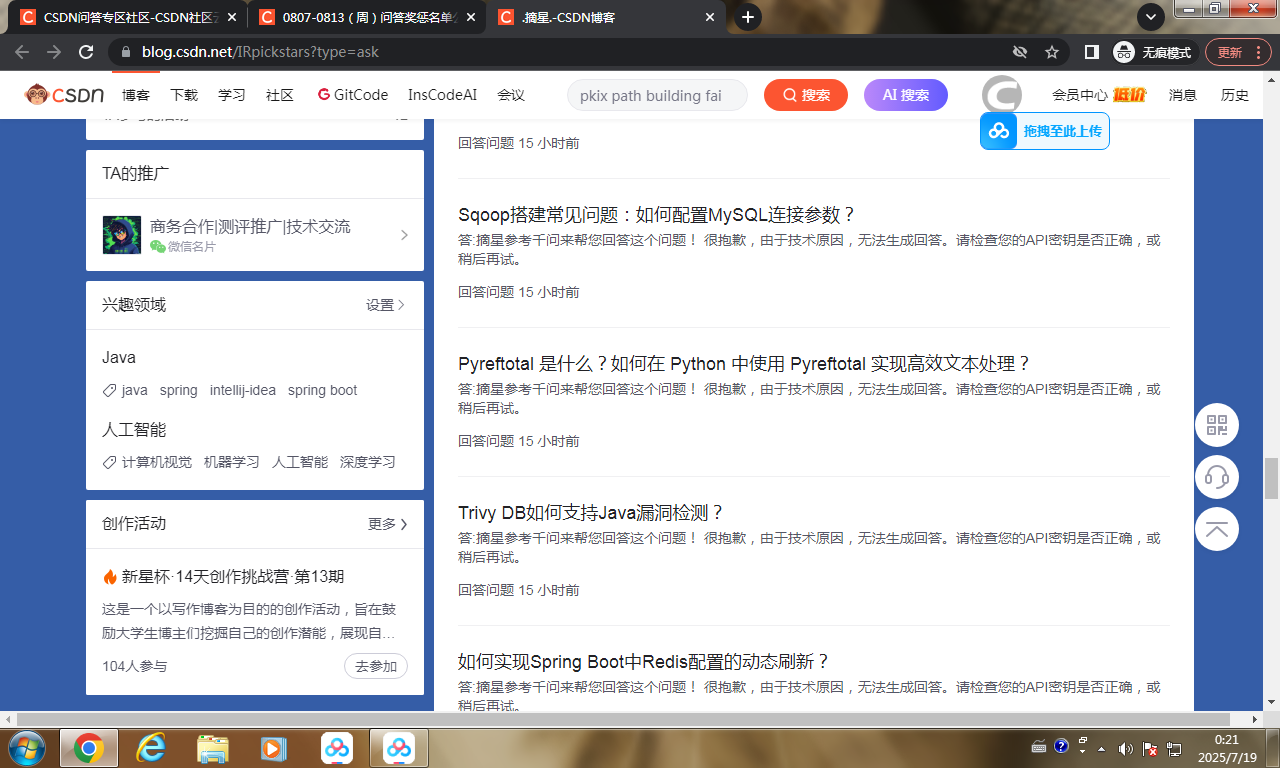
Task: Expand 更多 in 创作活动
Action: [388, 524]
